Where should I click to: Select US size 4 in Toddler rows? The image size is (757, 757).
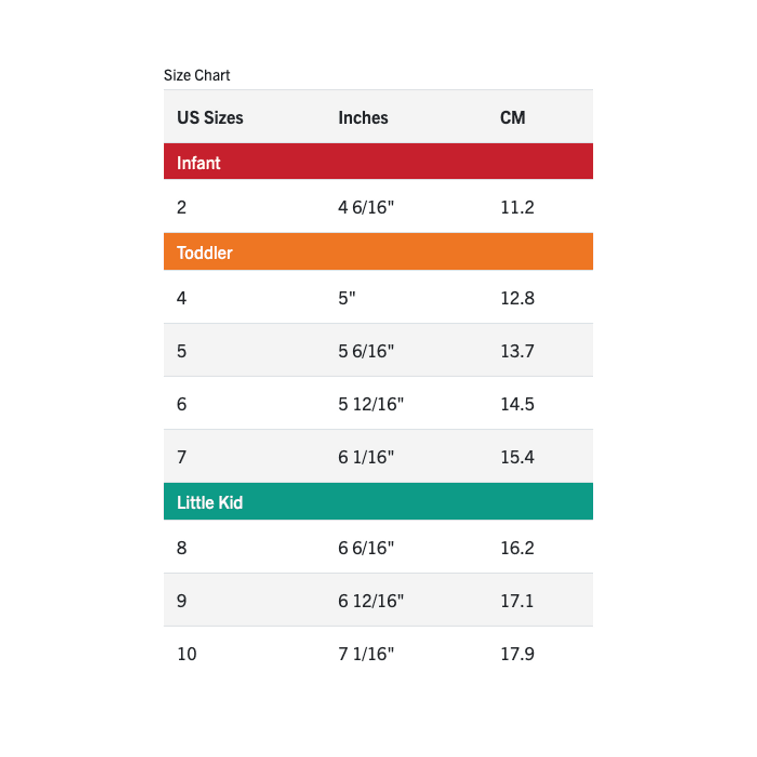[182, 298]
